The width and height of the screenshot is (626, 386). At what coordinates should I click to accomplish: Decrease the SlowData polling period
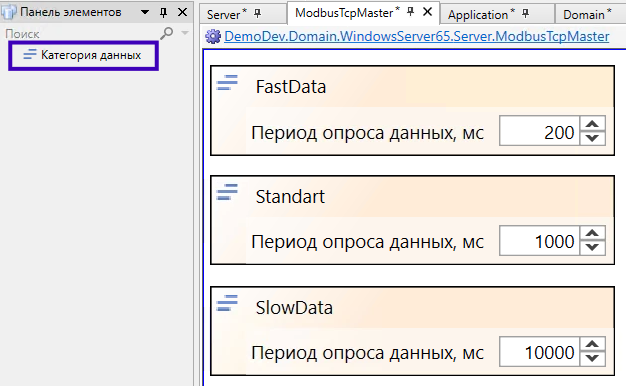tap(592, 358)
